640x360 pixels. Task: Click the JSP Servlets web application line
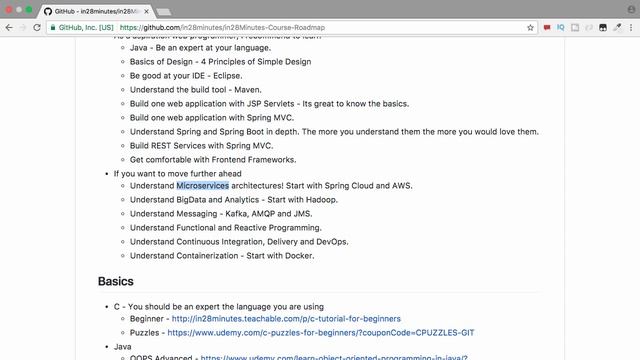269,104
